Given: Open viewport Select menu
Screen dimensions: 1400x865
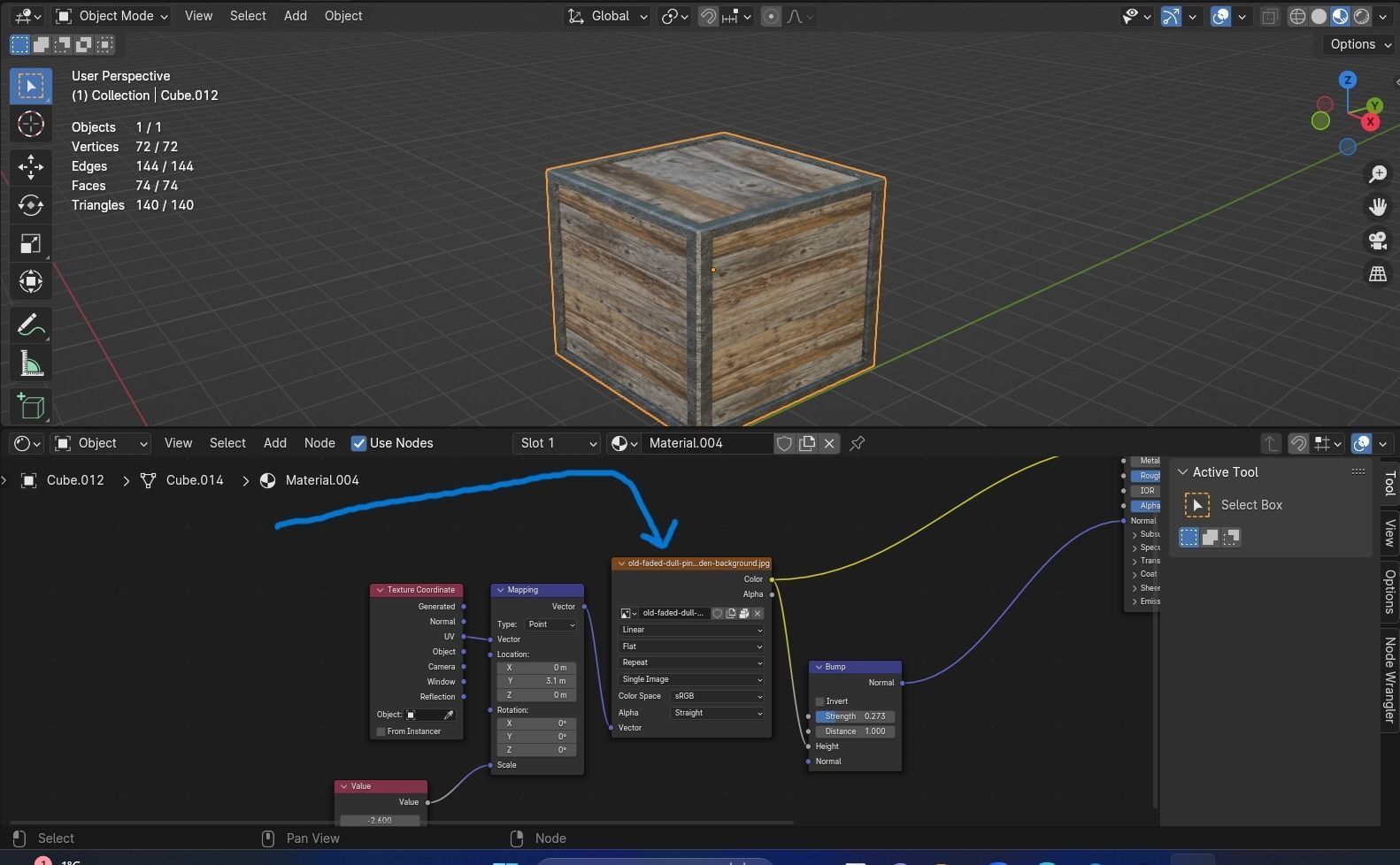Looking at the screenshot, I should (x=248, y=16).
